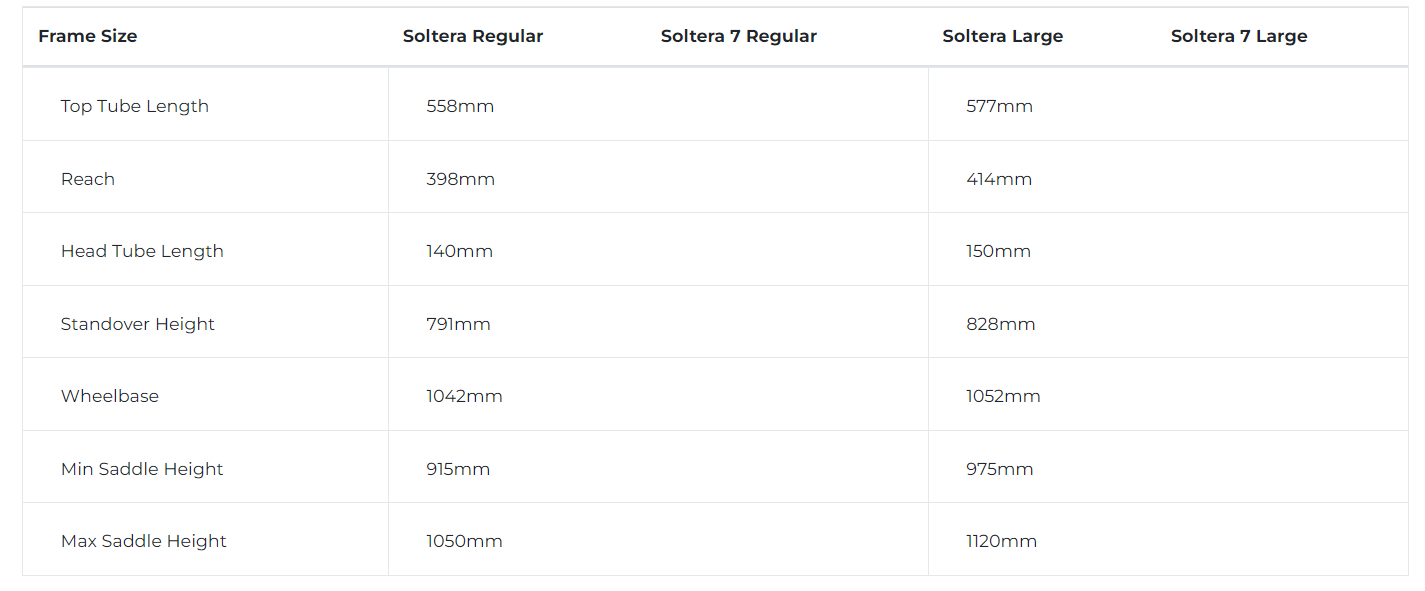Click the 558mm top tube value
Screen dimensions: 1425x591
click(x=460, y=106)
